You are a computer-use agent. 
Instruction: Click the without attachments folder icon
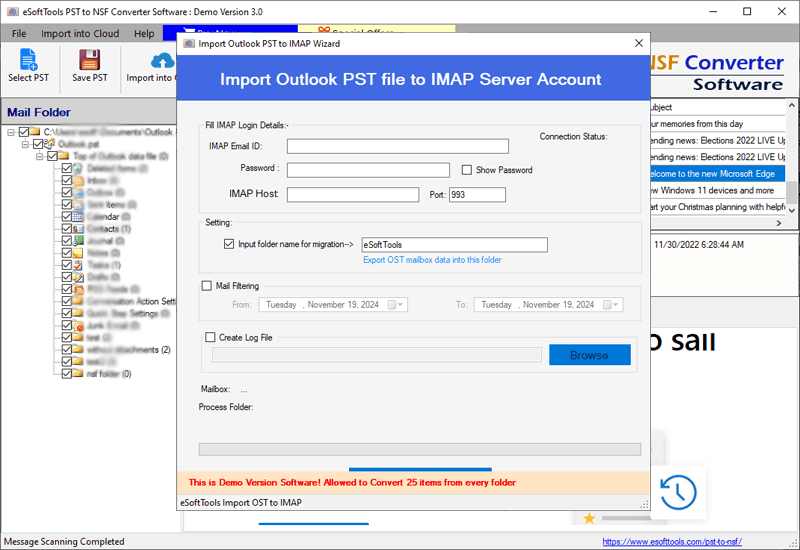pyautogui.click(x=78, y=349)
